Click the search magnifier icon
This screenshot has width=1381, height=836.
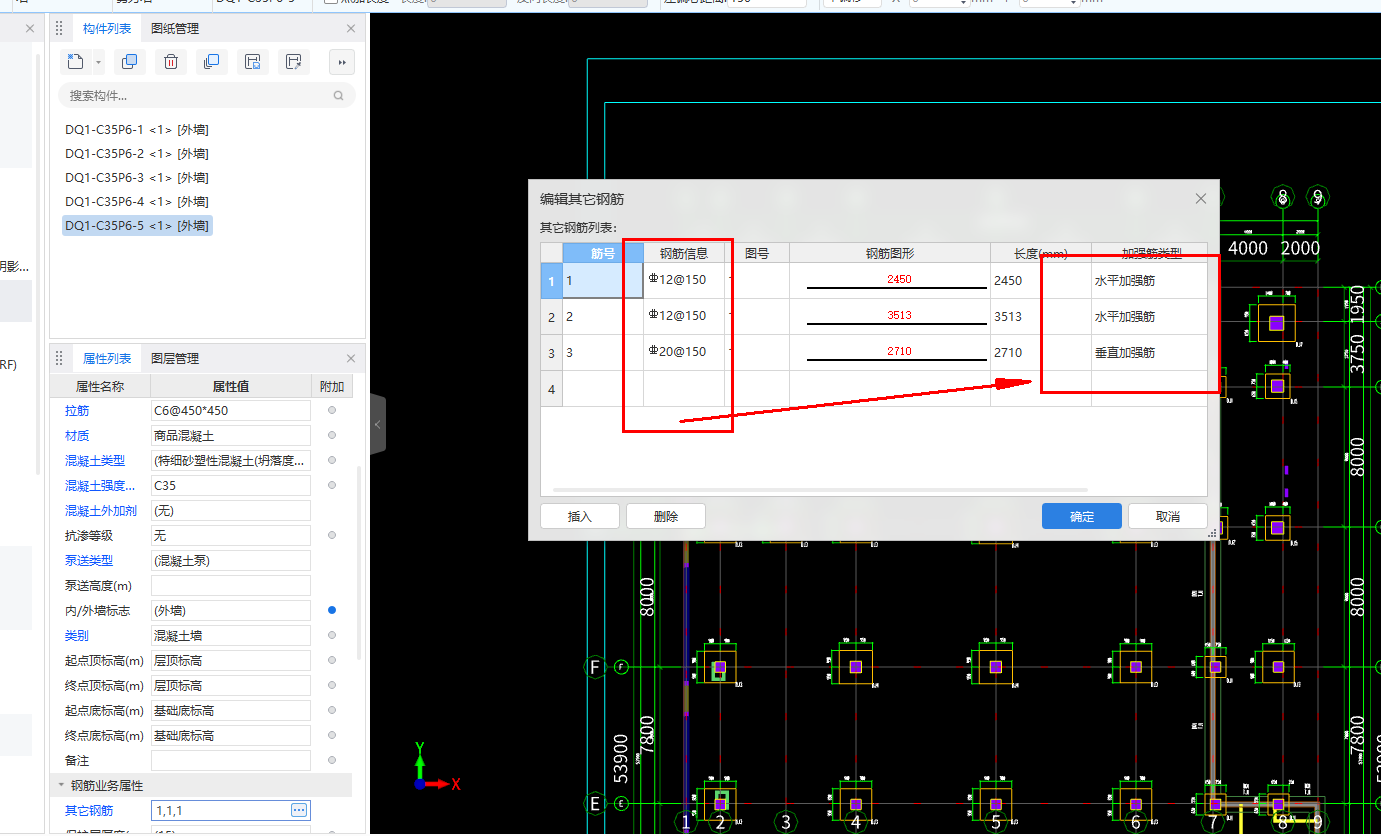pyautogui.click(x=339, y=96)
